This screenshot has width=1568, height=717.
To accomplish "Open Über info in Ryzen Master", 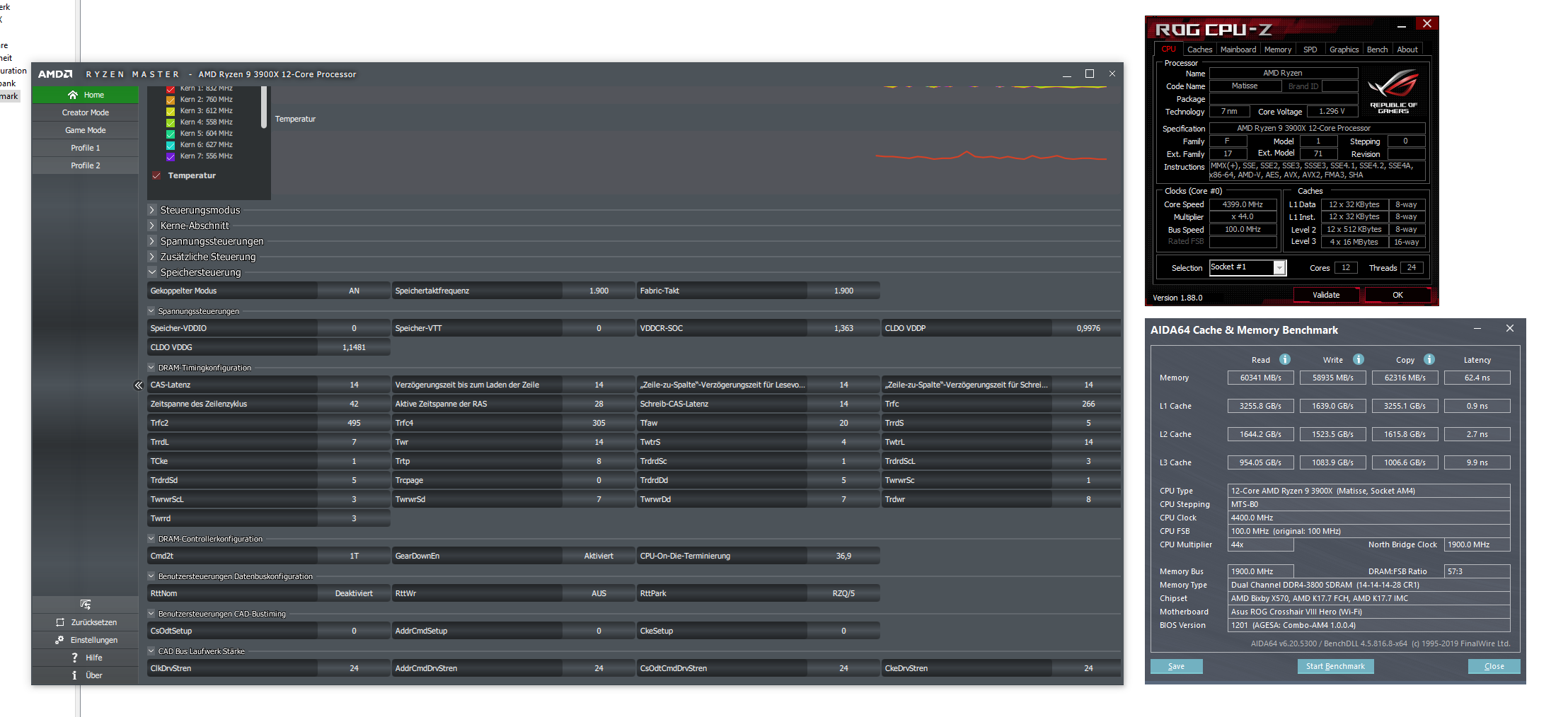I will click(85, 675).
